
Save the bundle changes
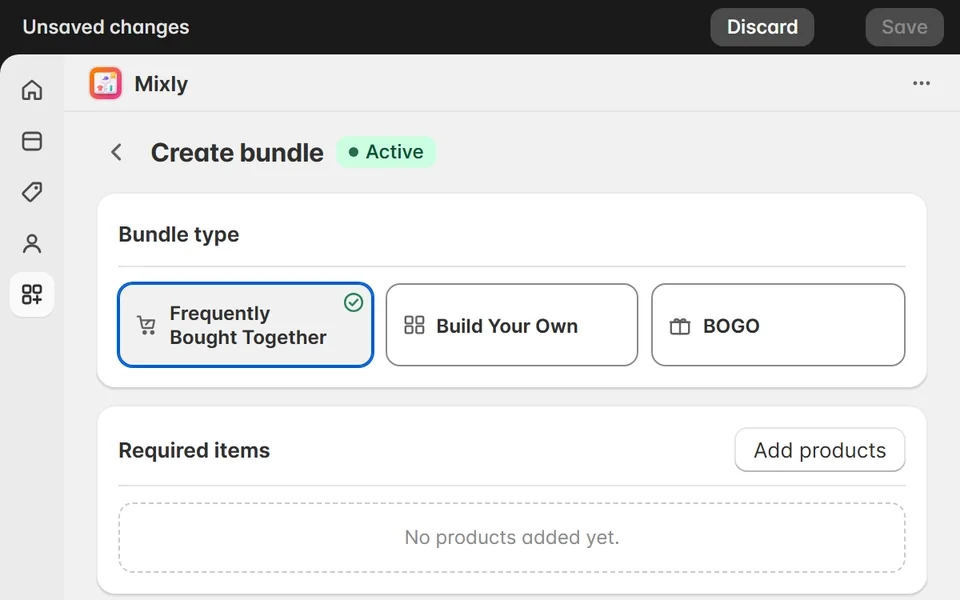tap(904, 27)
